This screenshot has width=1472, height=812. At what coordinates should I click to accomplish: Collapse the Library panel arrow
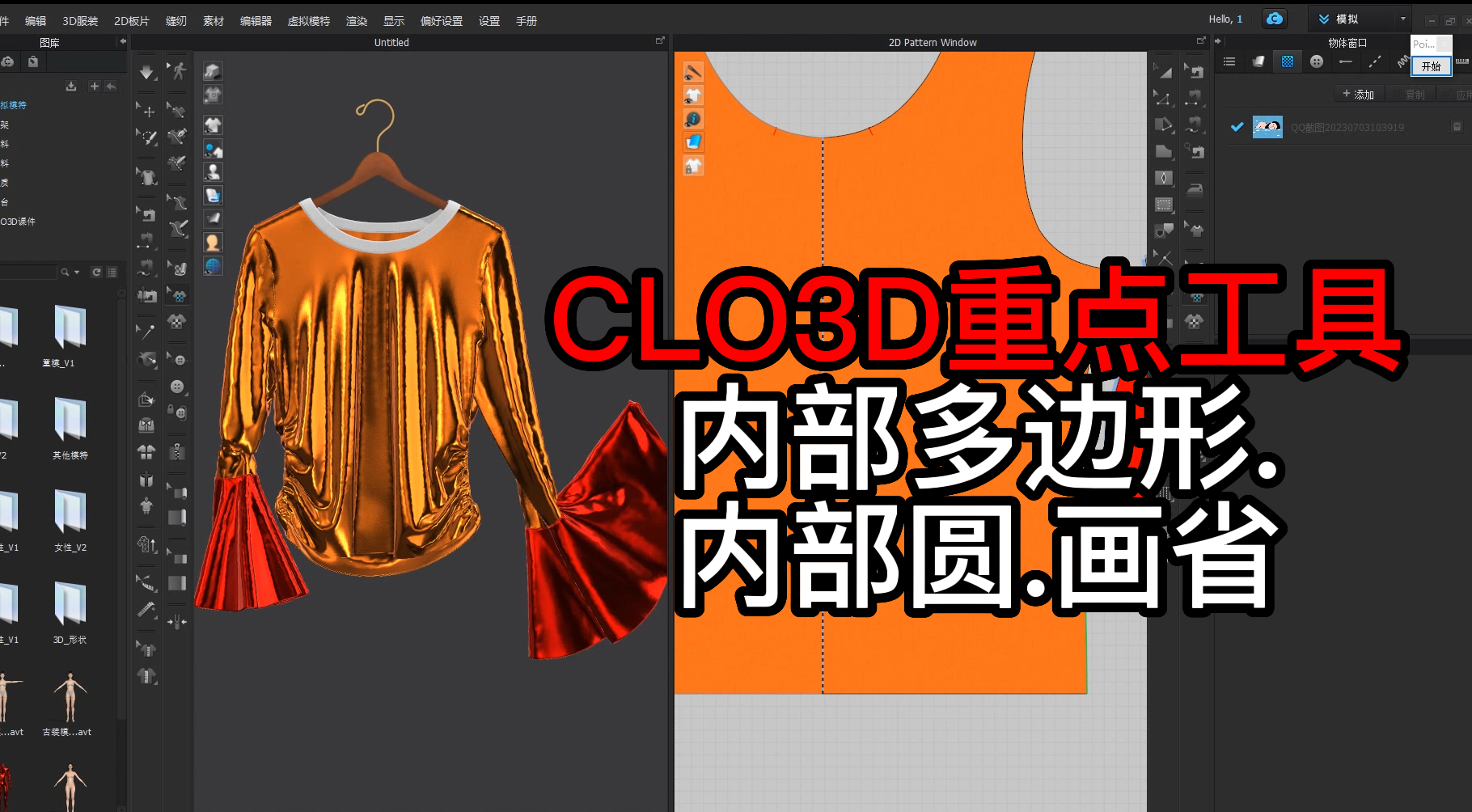122,41
